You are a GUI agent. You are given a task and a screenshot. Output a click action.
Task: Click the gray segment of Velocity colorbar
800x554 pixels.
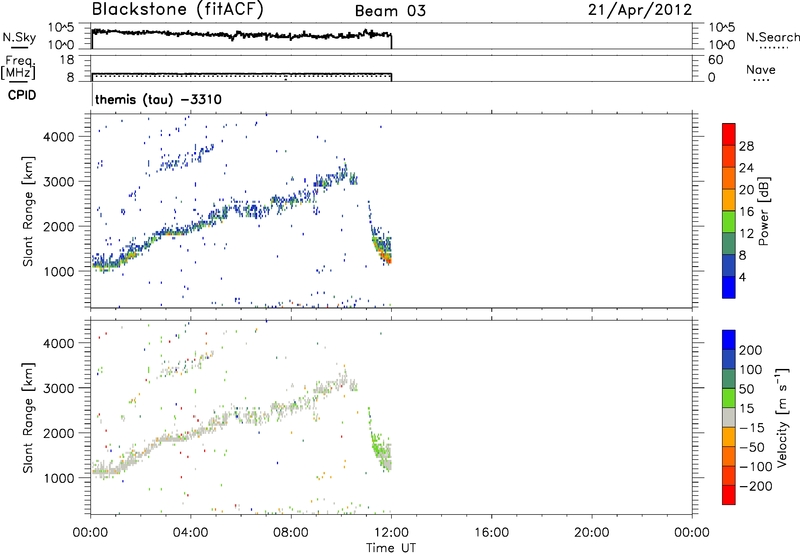[729, 417]
